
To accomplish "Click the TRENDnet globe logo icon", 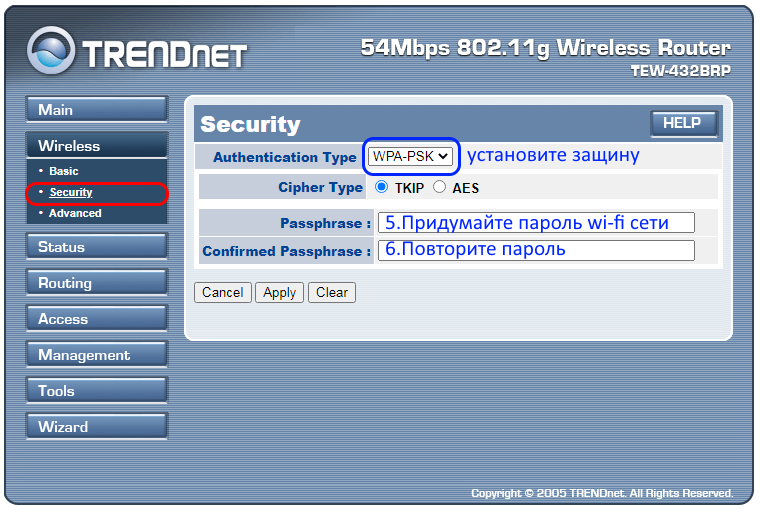I will (51, 50).
